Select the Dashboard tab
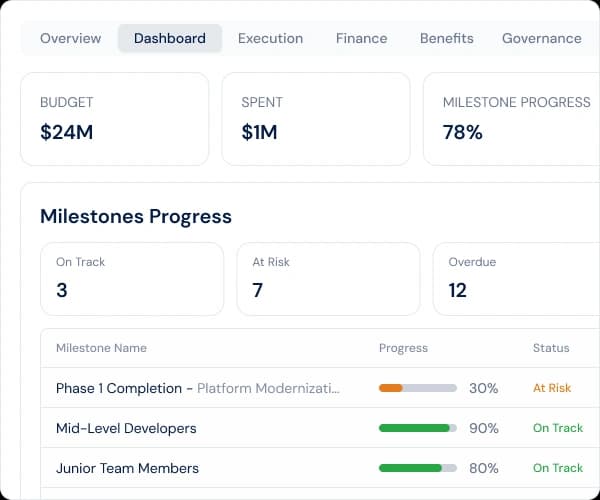600x500 pixels. click(x=170, y=38)
